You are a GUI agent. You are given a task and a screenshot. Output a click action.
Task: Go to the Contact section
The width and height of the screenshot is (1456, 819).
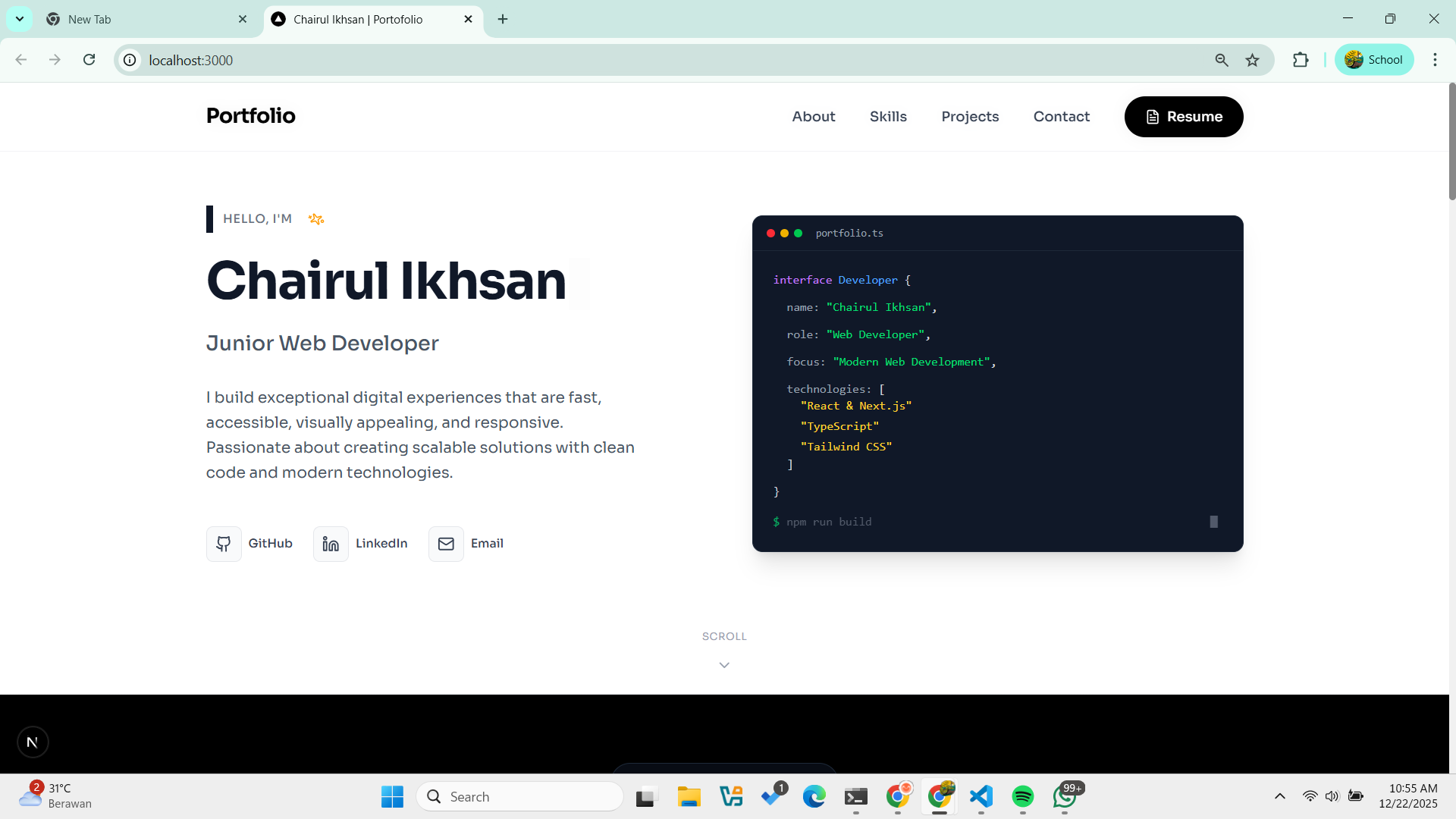1062,117
